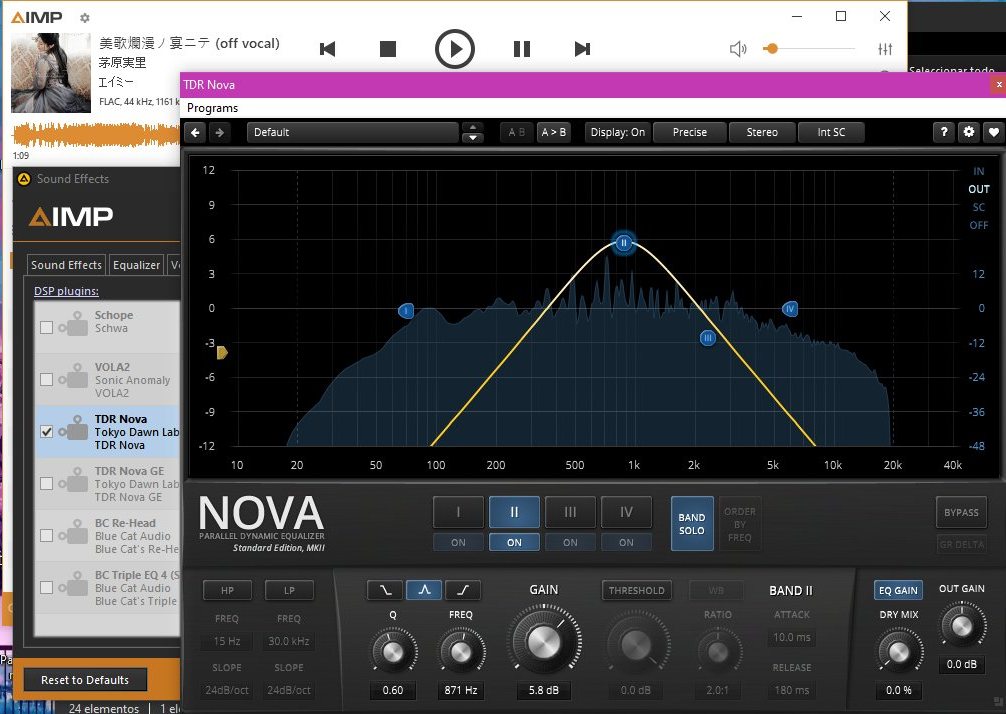Open Nova help question mark
The image size is (1006, 714).
(943, 132)
